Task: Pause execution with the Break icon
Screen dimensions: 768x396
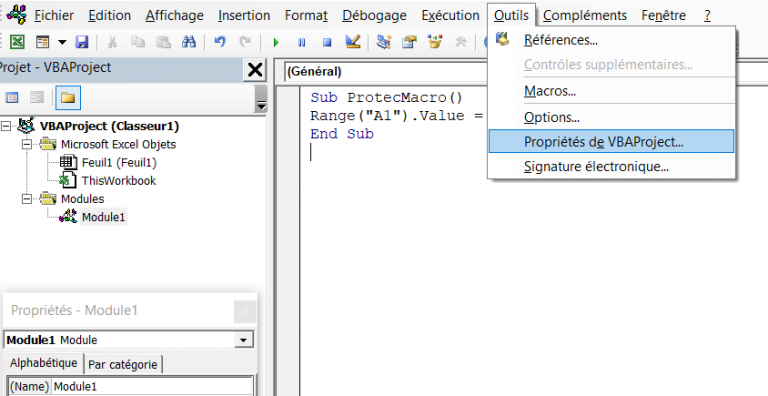Action: (302, 43)
